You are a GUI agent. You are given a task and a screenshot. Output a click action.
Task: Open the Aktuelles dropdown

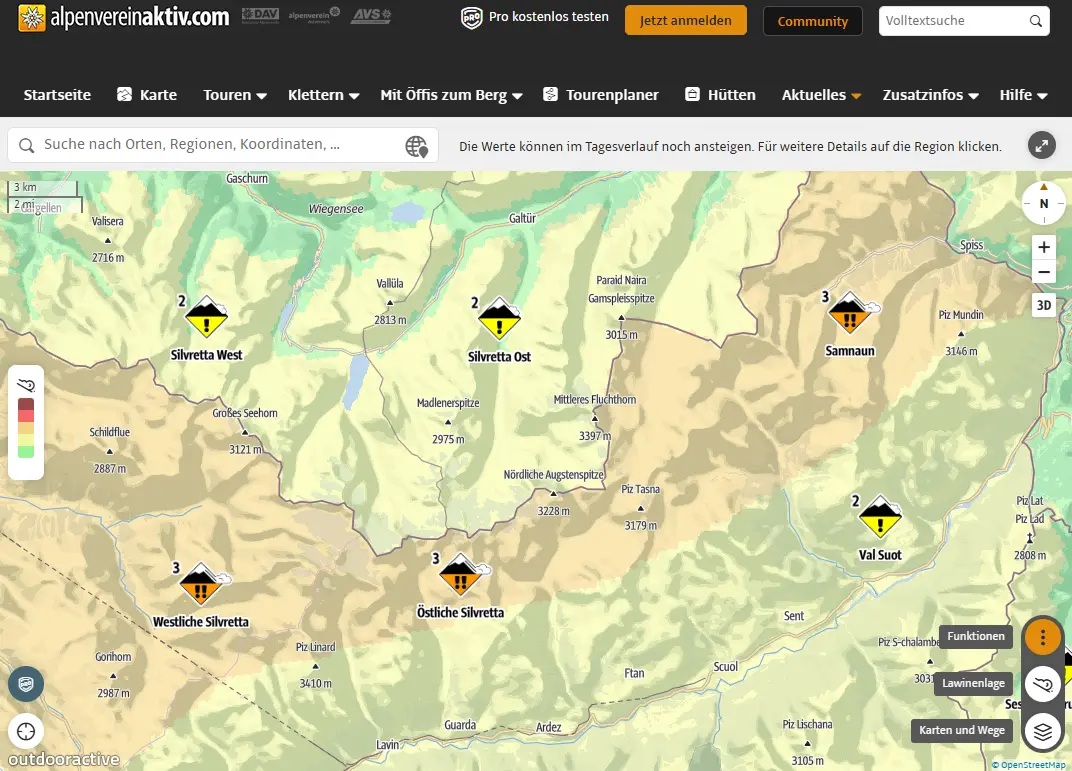coord(821,95)
